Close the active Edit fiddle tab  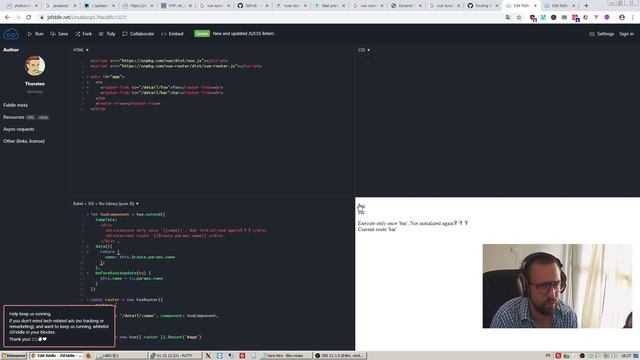(535, 6)
